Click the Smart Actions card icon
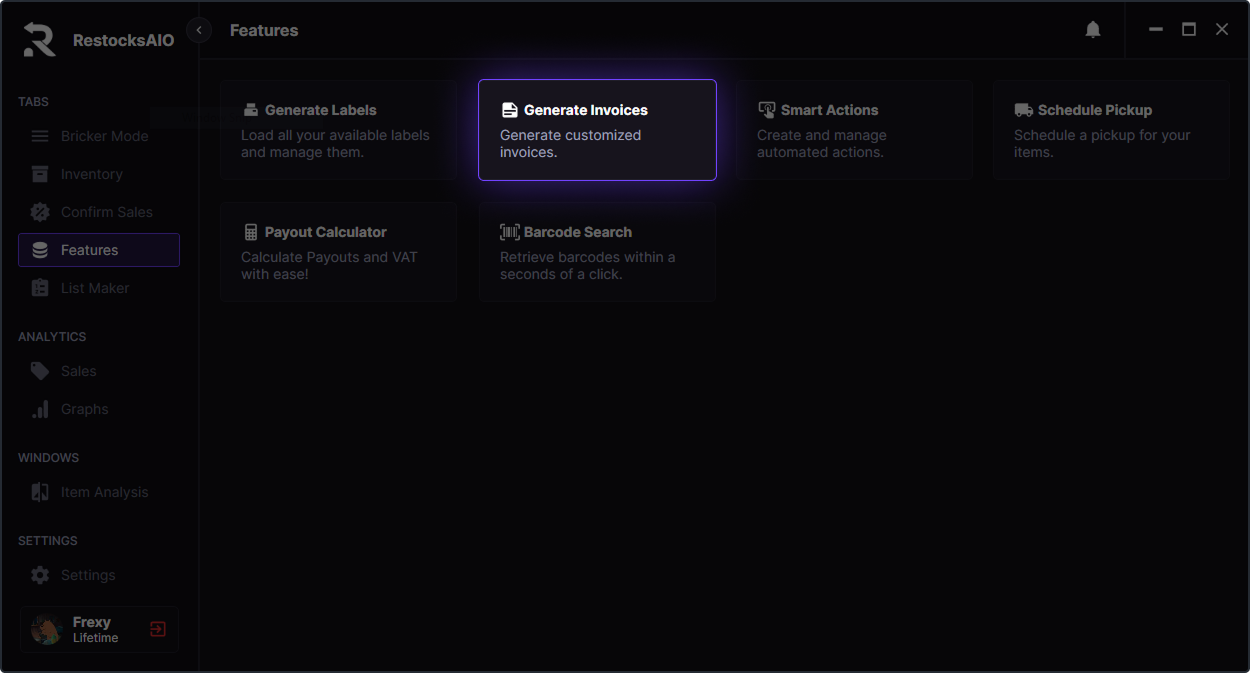1250x673 pixels. pos(766,110)
